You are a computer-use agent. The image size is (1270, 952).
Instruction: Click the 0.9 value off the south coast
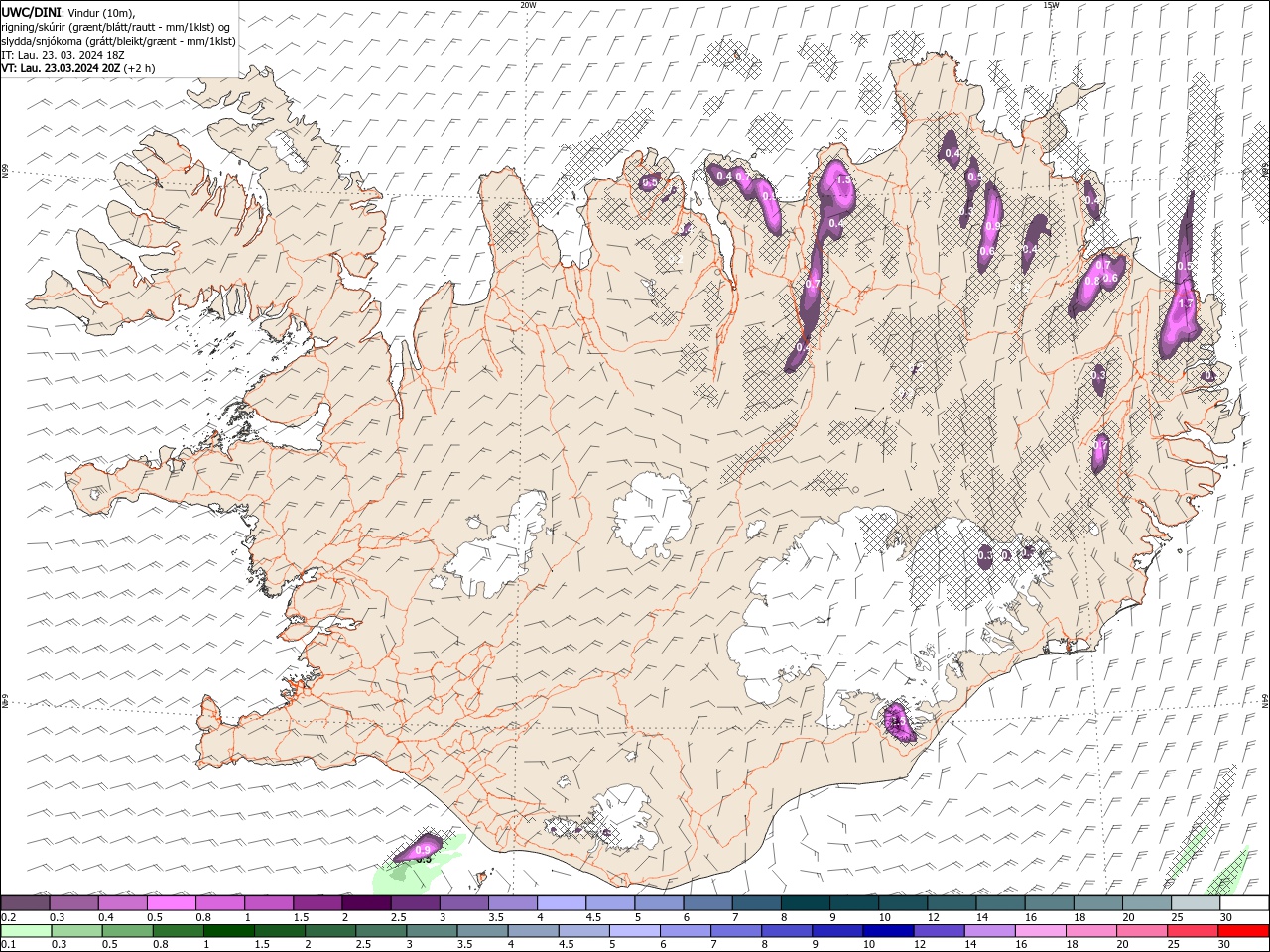coord(423,850)
